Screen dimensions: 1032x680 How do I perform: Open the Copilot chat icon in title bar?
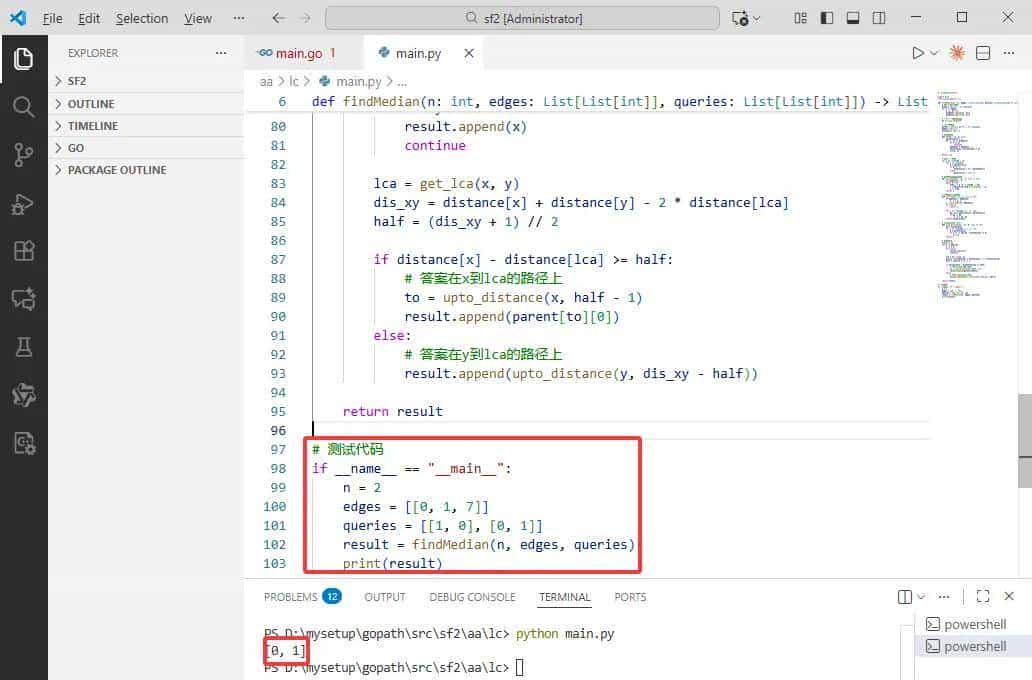[x=740, y=18]
